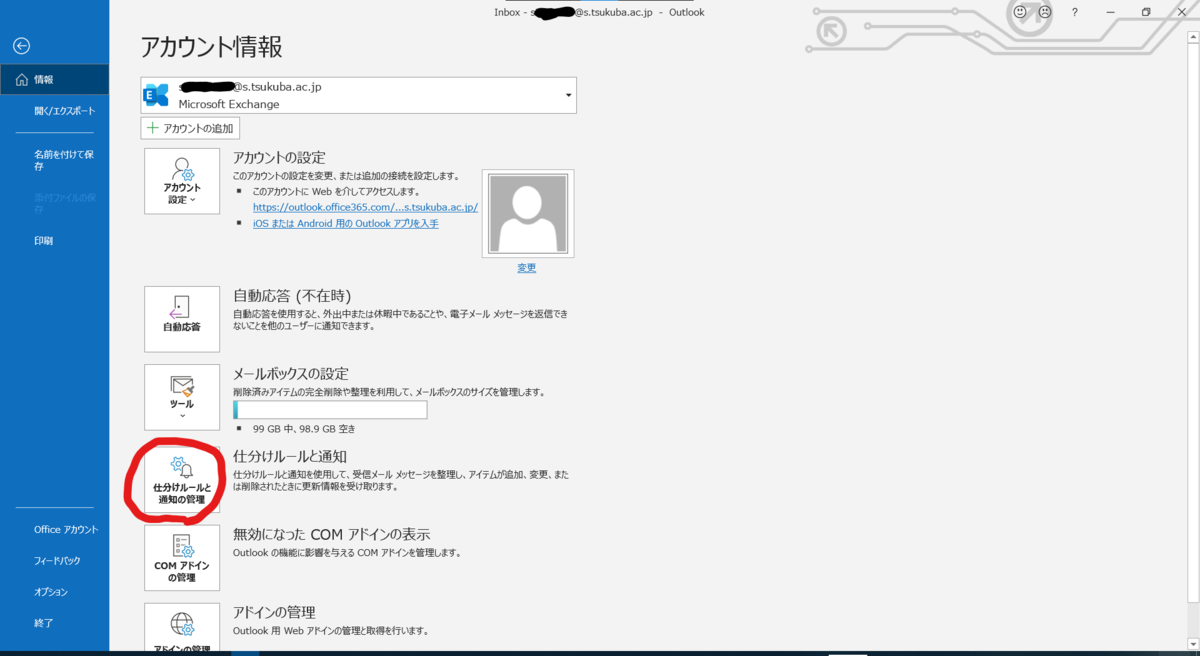1200x656 pixels.
Task: Open アドインの管理 (Manage Add-ins)
Action: (x=182, y=630)
